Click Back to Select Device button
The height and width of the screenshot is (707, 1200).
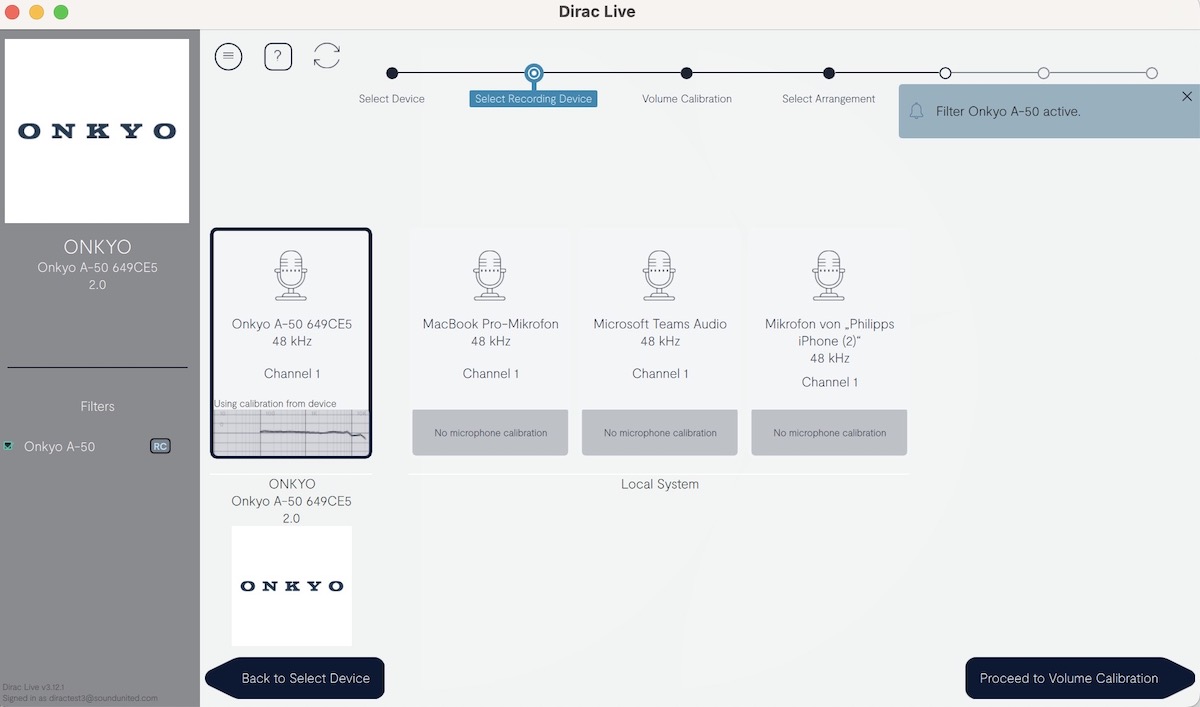[x=299, y=678]
